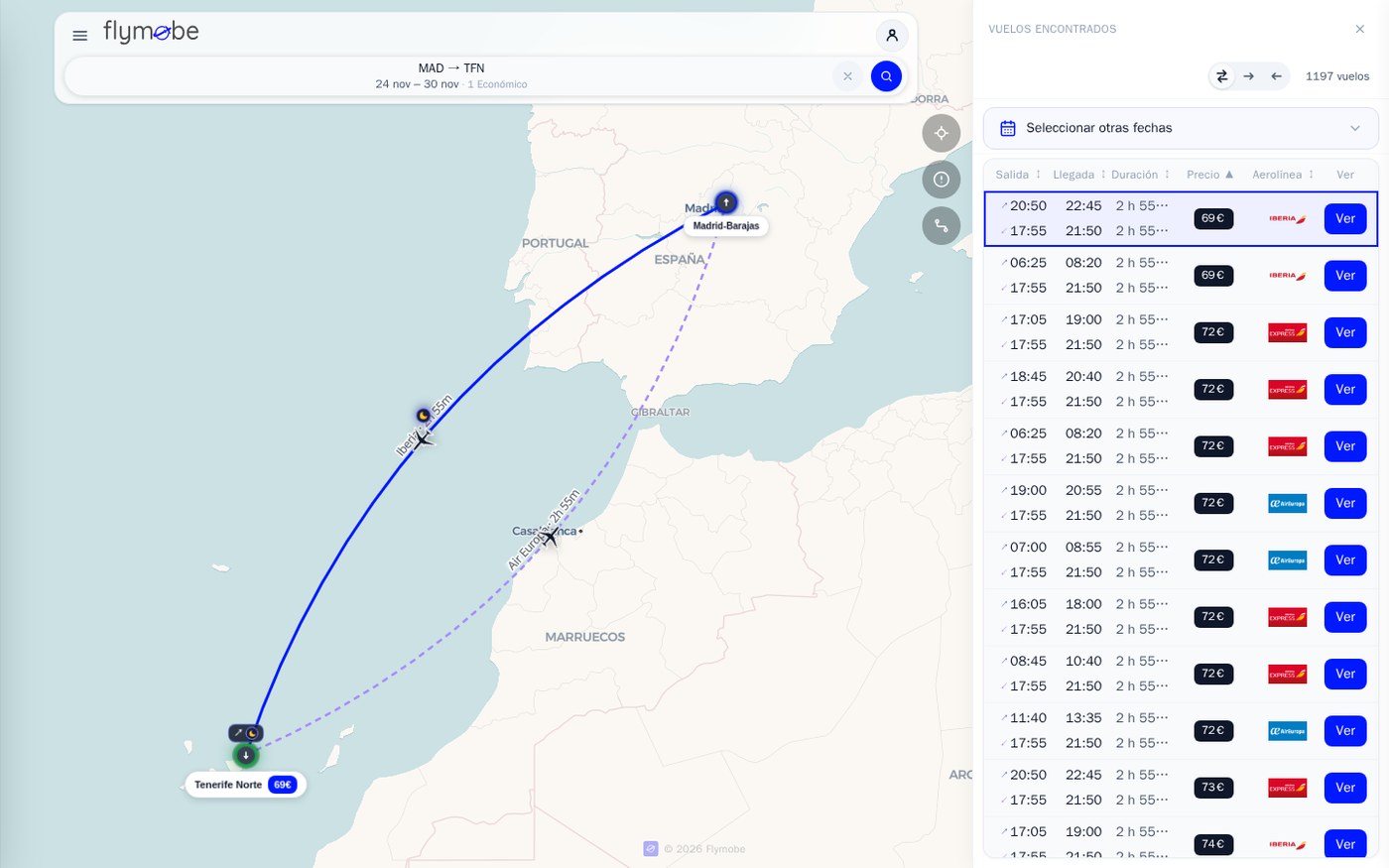This screenshot has height=868, width=1389.
Task: Select the 17:05 Iberia Express 72€ row price
Action: 1213,332
